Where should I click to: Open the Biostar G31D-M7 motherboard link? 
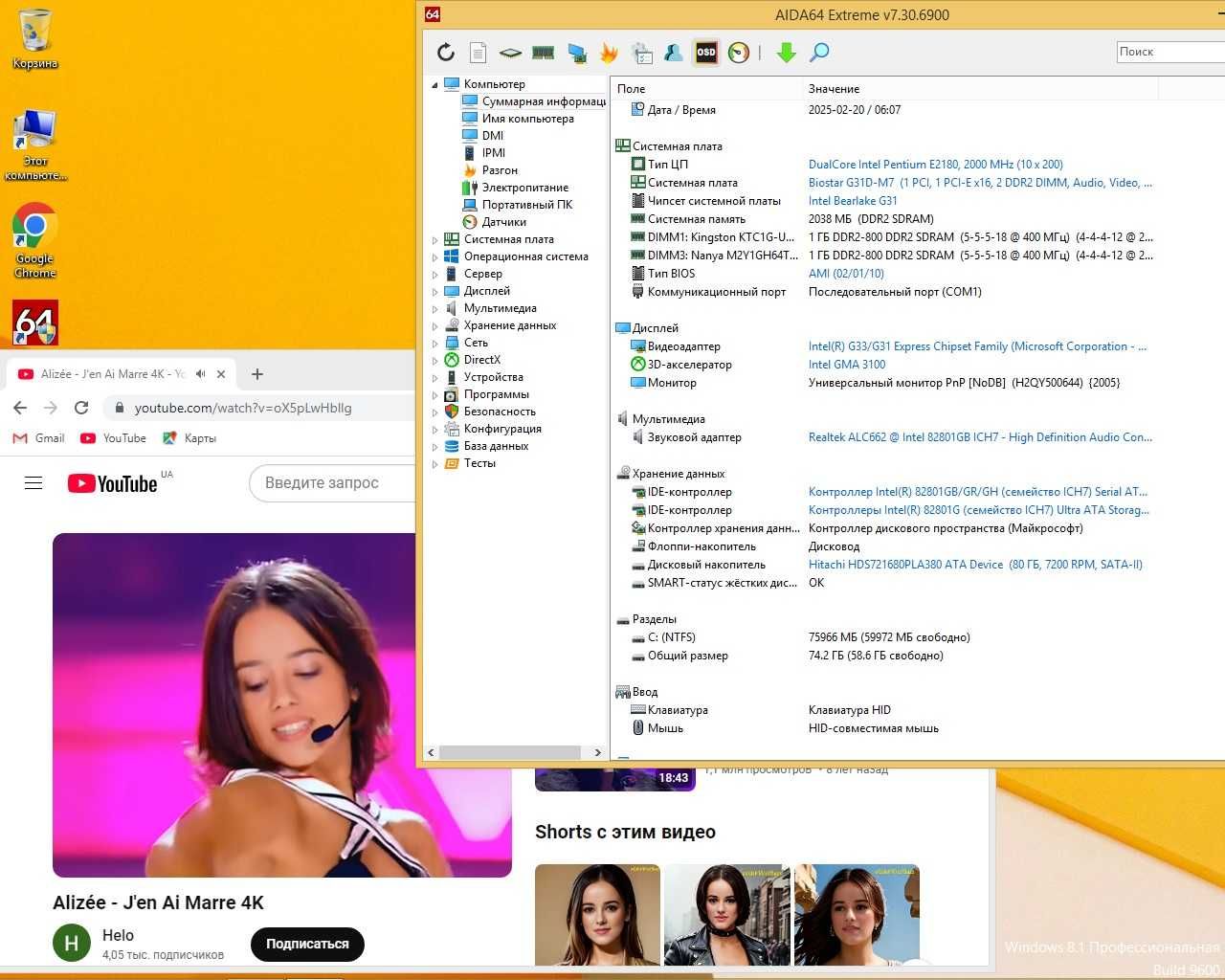pos(980,183)
